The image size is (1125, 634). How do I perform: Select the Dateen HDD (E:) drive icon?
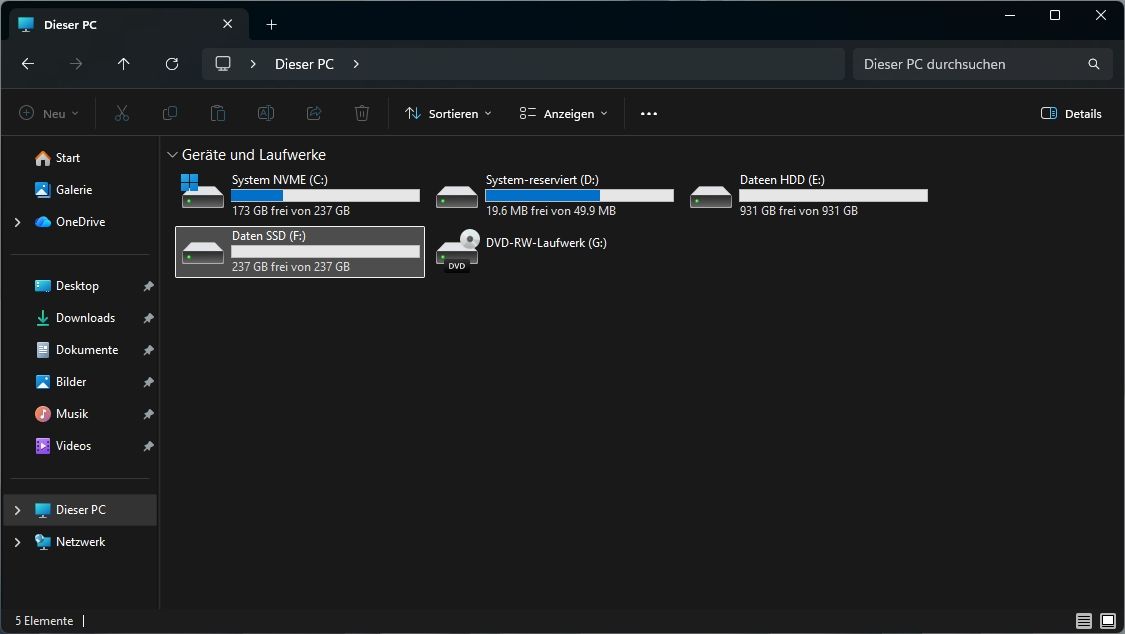tap(710, 196)
